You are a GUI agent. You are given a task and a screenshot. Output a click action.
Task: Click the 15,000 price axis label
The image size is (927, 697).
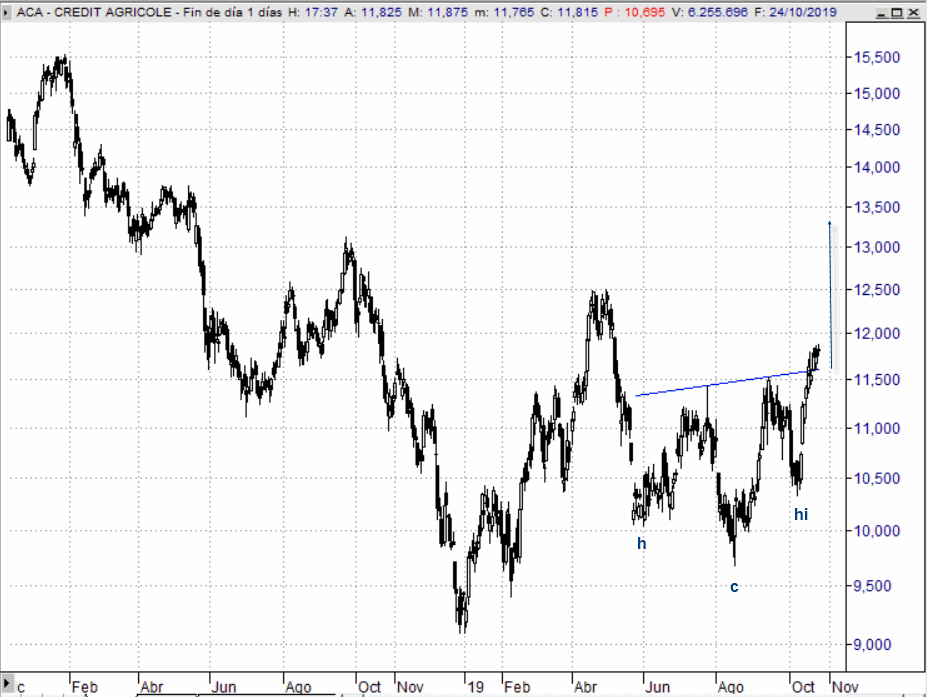(x=877, y=93)
